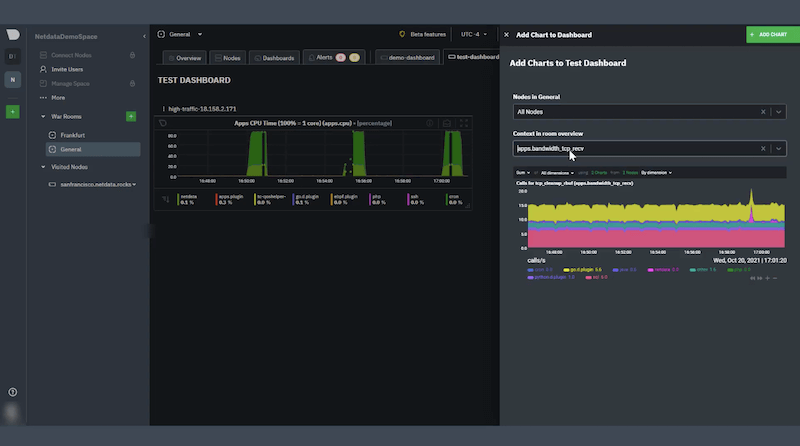This screenshot has width=800, height=446.
Task: Zoom in on the preview chart
Action: [x=767, y=278]
